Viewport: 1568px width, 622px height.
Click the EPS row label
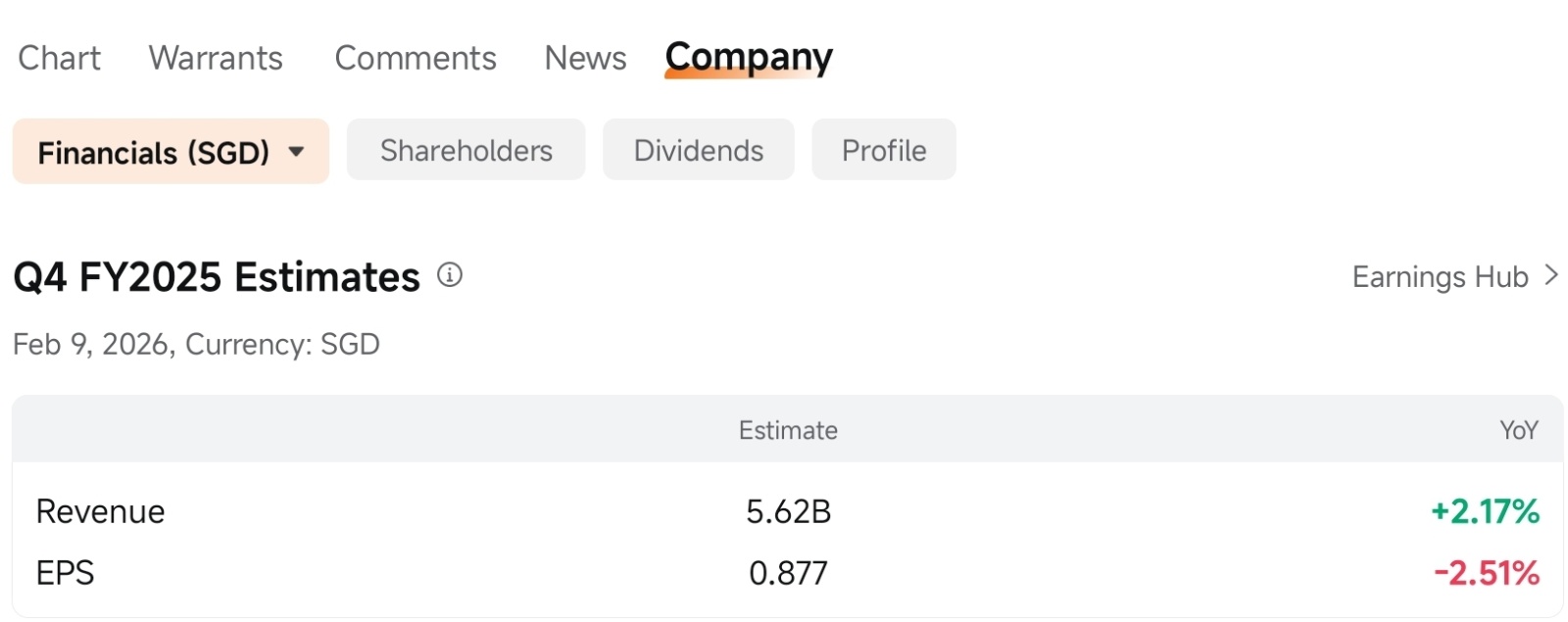pos(65,573)
